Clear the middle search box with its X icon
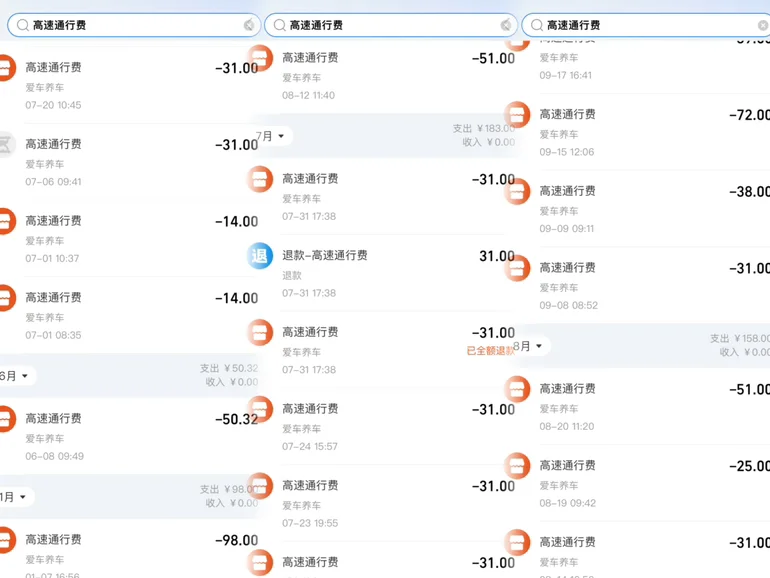This screenshot has height=578, width=770. click(x=506, y=25)
